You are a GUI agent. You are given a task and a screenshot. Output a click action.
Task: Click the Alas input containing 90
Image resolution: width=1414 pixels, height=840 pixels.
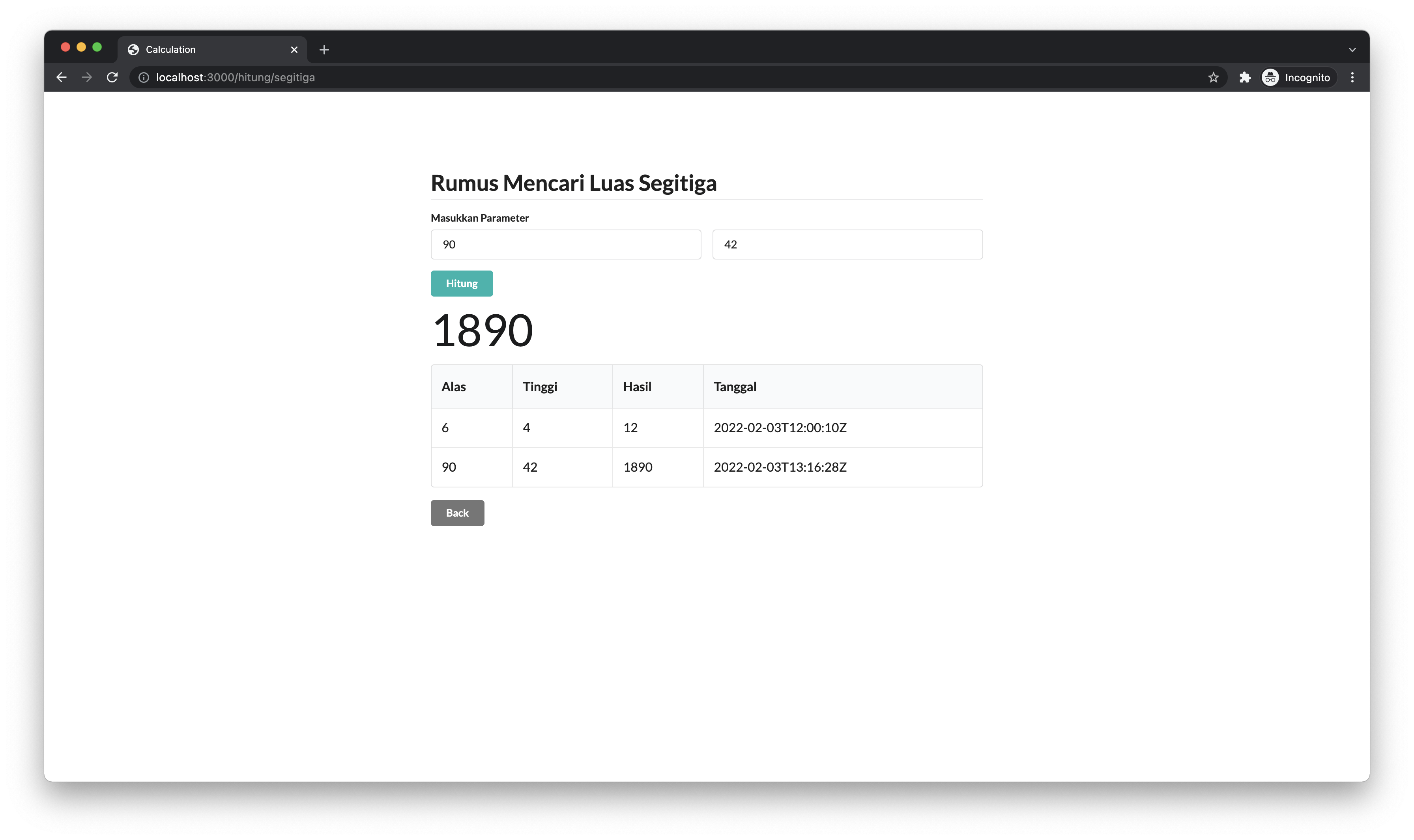click(x=565, y=245)
